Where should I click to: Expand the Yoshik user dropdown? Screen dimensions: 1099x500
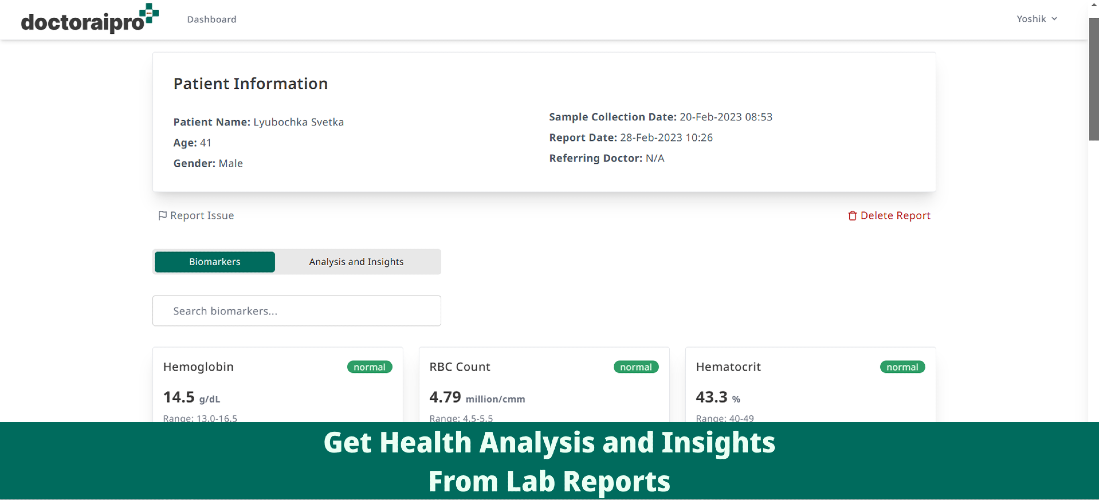[x=1037, y=19]
